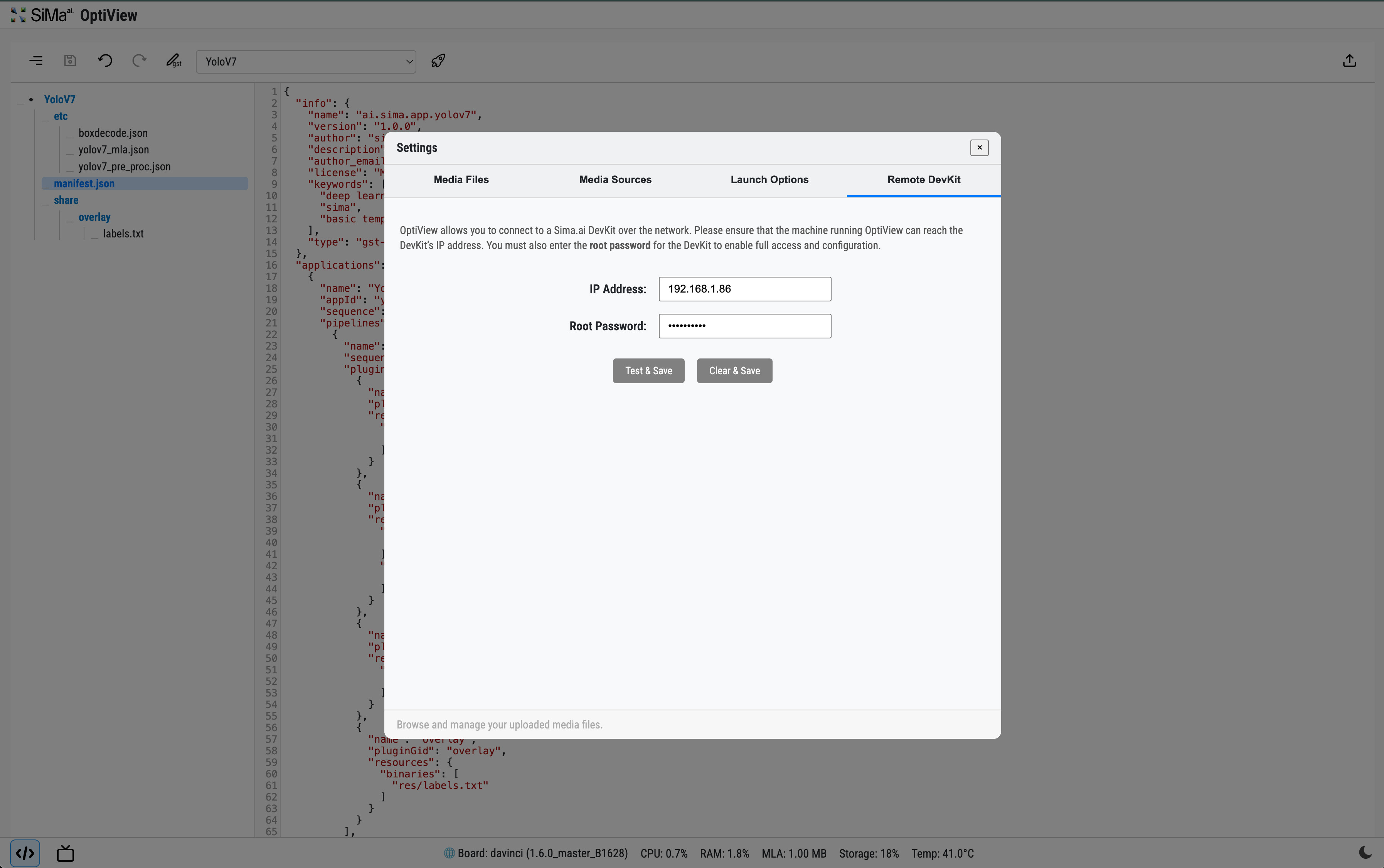Click the hamburger menu icon in toolbar
Screen dimensions: 1384x868
35,61
